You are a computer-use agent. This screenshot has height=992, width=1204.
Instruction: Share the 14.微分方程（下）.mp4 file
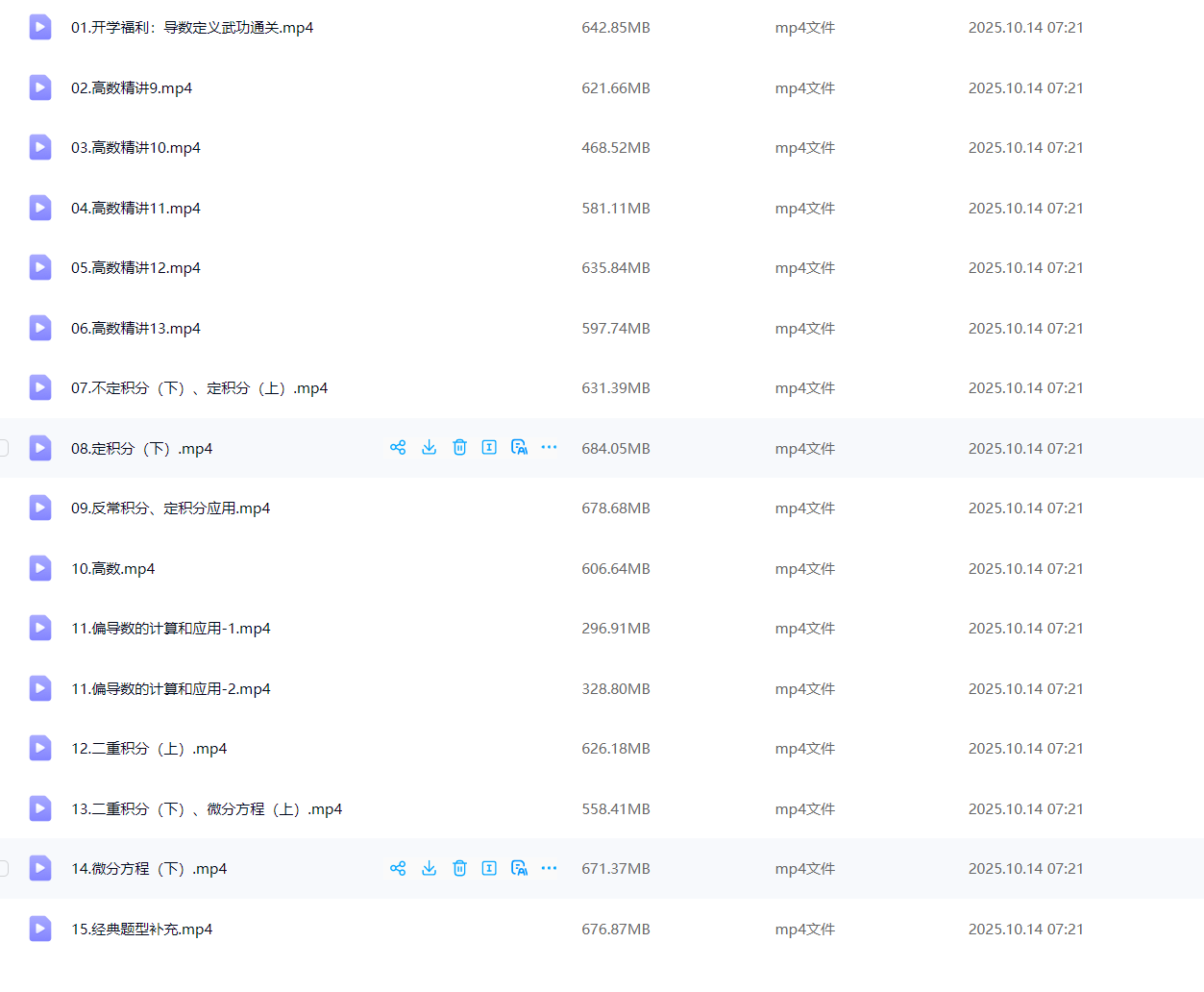point(398,869)
